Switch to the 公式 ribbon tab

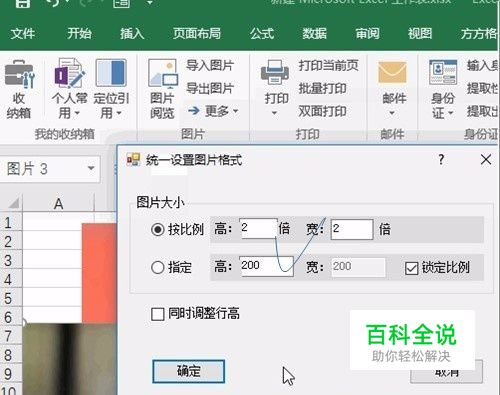tap(262, 33)
